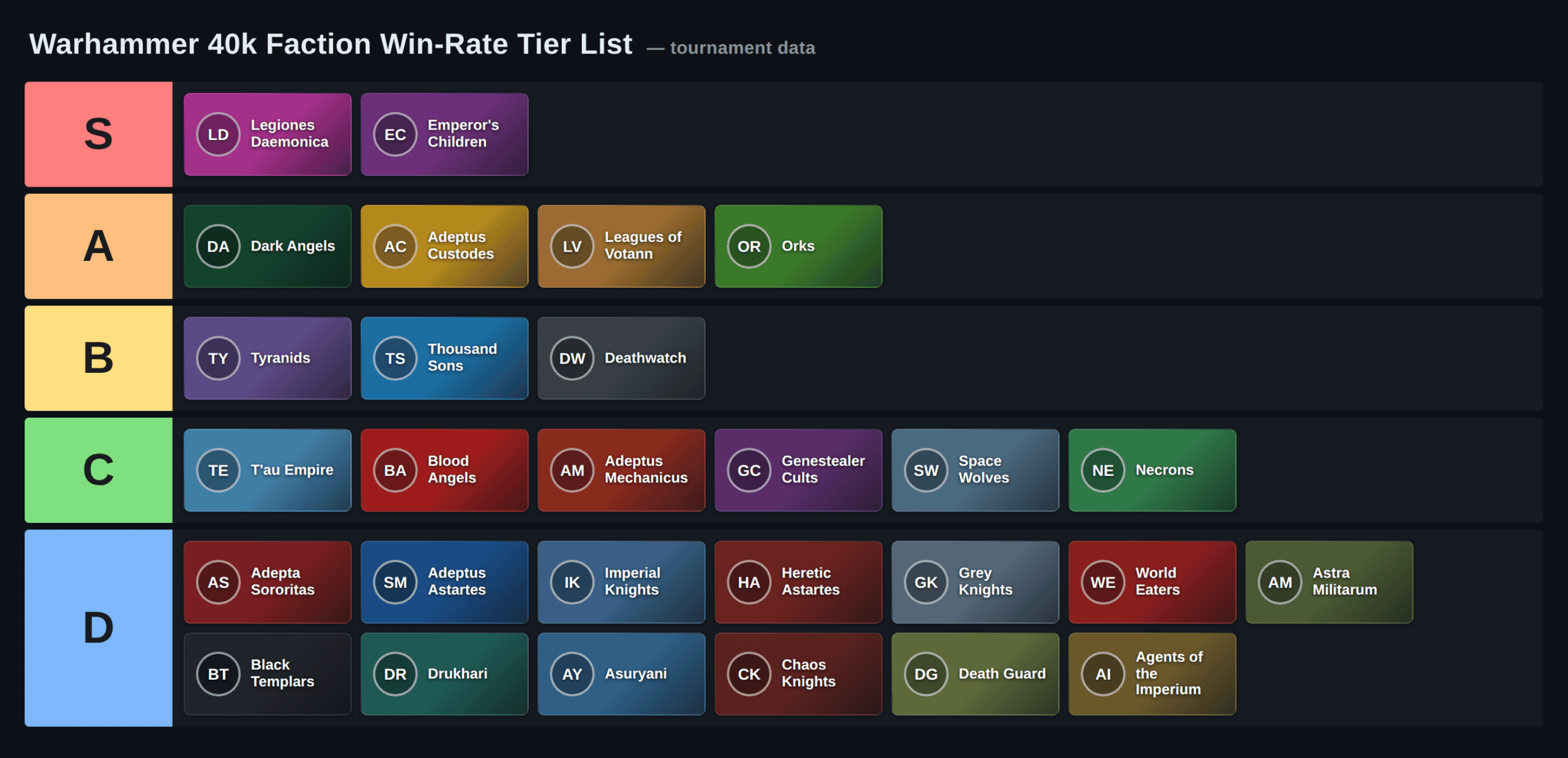The image size is (1568, 758).
Task: Click the AC badge for Adeptus Custodes
Action: click(x=395, y=246)
